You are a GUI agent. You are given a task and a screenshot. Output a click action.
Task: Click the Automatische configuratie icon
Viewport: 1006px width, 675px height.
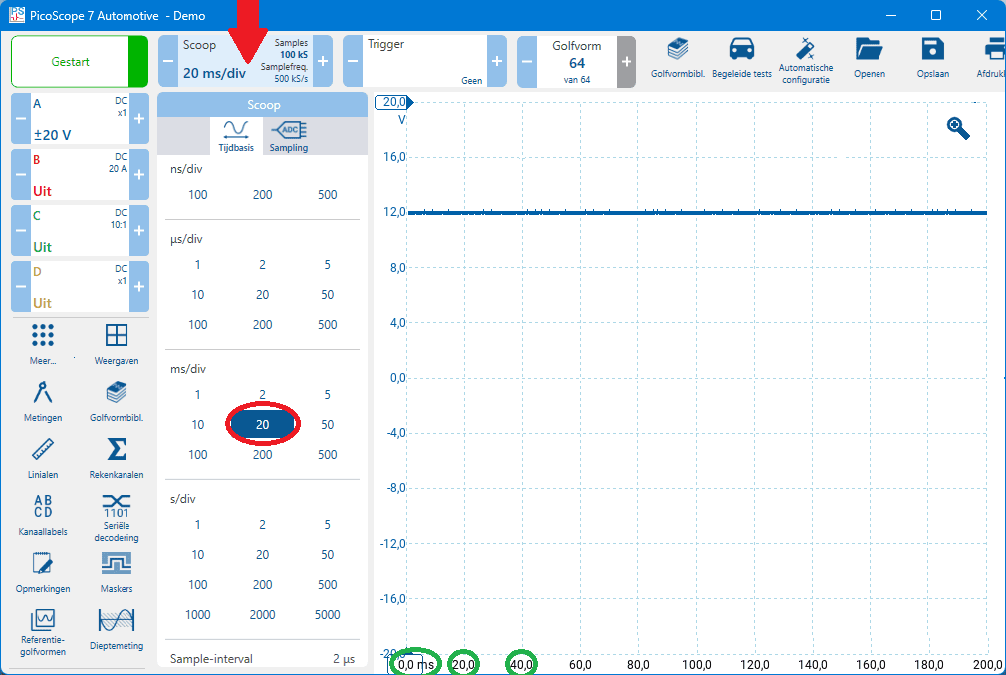[x=805, y=59]
